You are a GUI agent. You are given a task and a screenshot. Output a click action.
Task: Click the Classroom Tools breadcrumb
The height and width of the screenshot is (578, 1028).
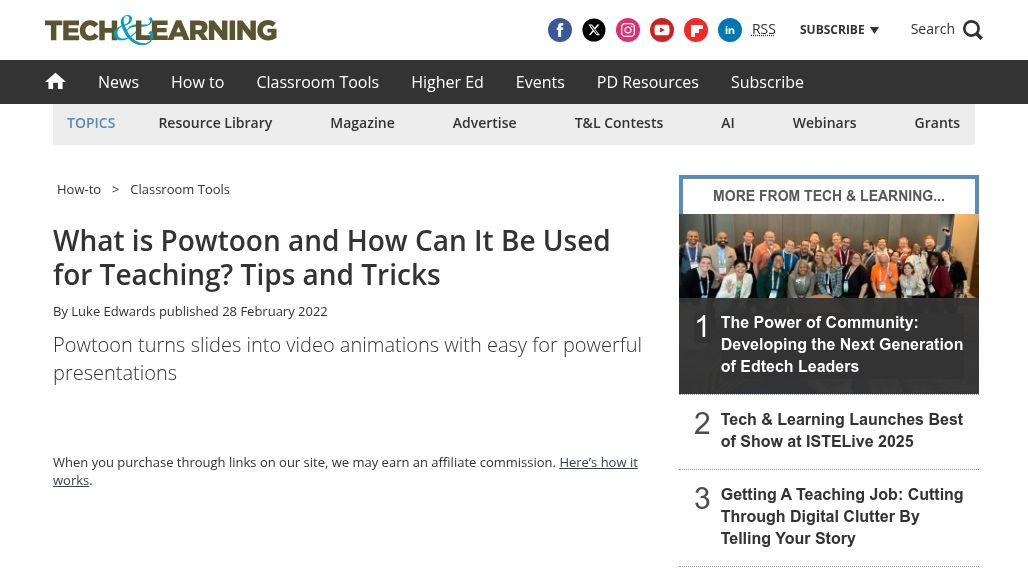click(180, 189)
